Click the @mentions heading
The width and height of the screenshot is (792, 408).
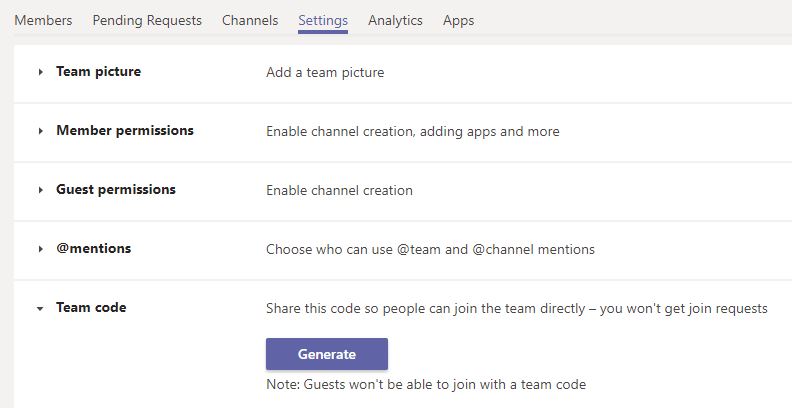point(93,248)
